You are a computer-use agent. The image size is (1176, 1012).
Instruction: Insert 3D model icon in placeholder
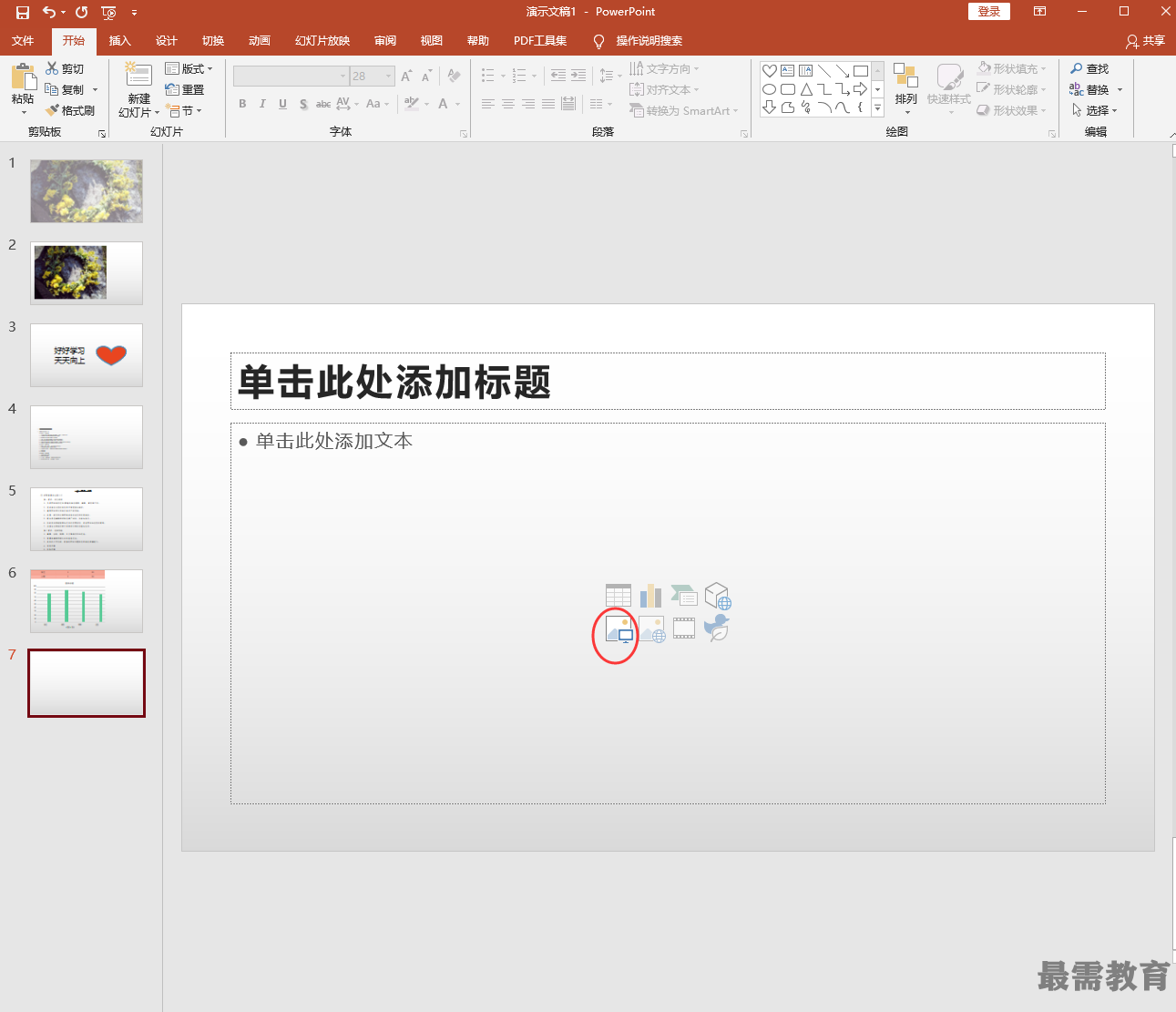point(718,596)
